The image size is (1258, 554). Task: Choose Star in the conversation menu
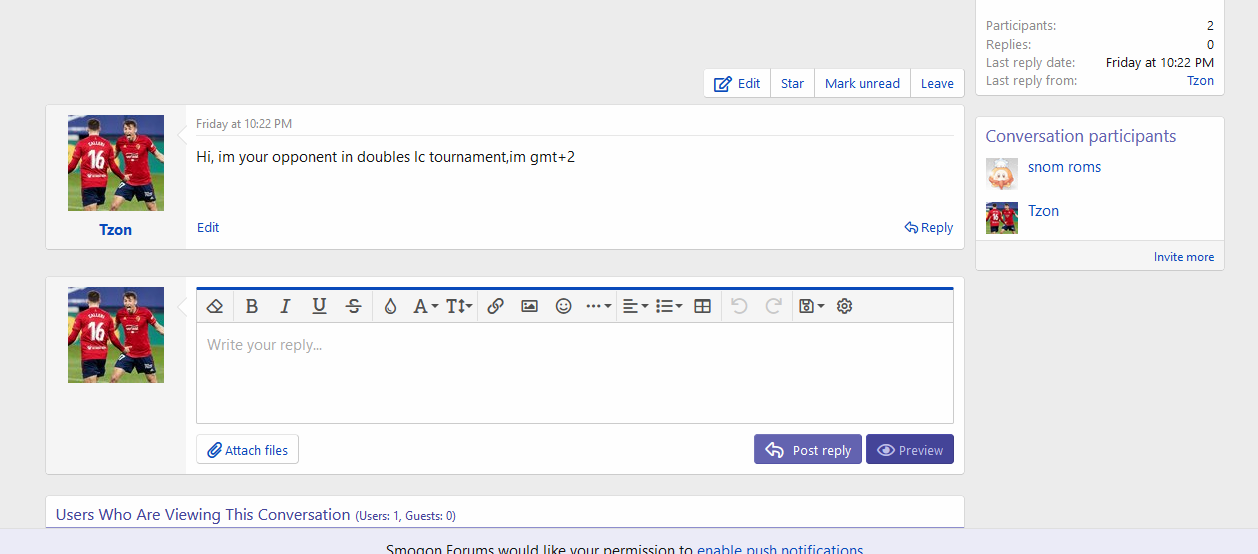point(792,84)
